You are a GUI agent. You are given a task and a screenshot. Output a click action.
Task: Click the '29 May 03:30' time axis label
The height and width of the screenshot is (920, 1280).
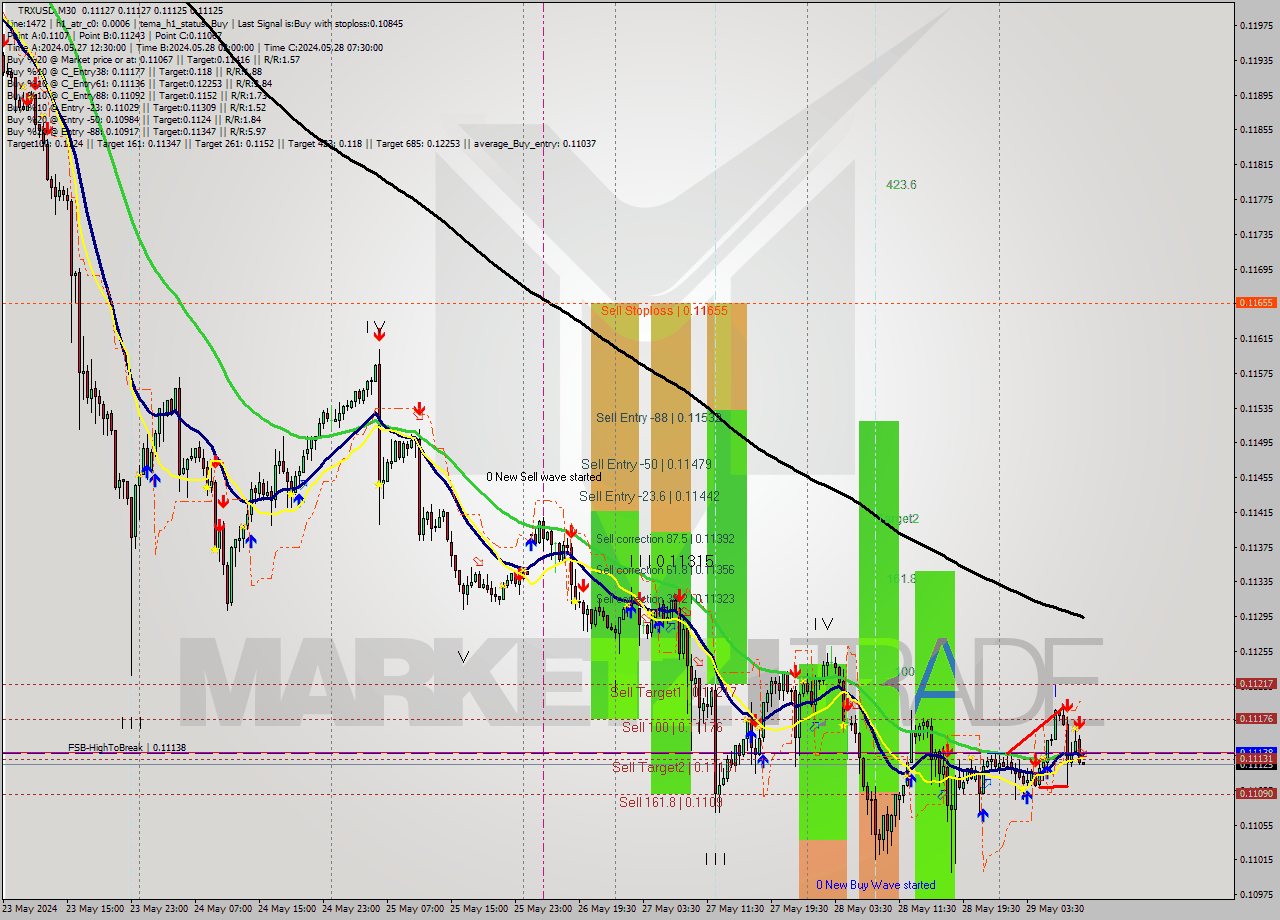click(x=1055, y=909)
